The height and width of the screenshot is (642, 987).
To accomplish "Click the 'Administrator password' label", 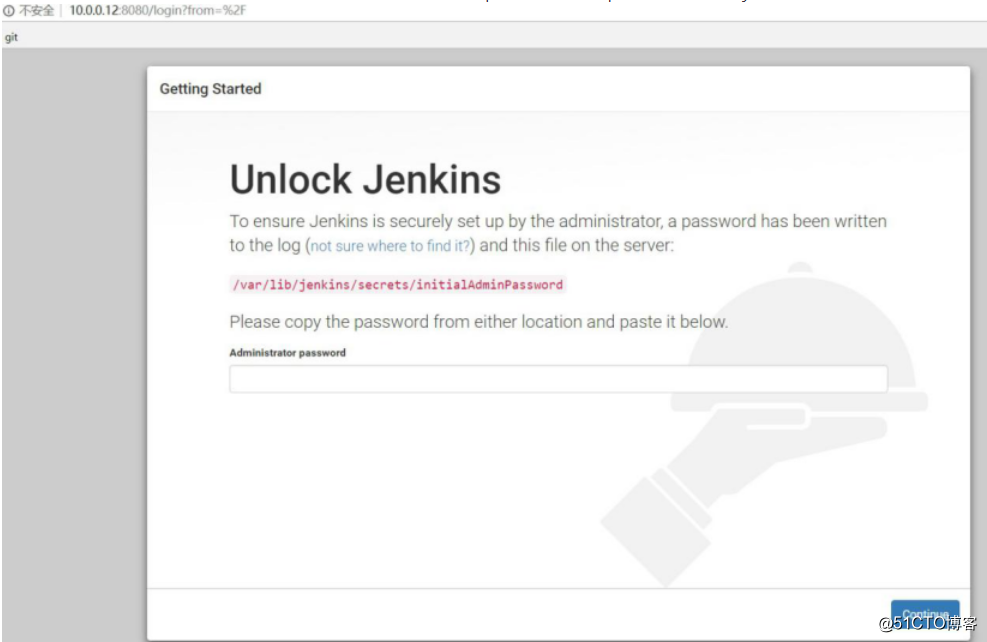I will 288,352.
